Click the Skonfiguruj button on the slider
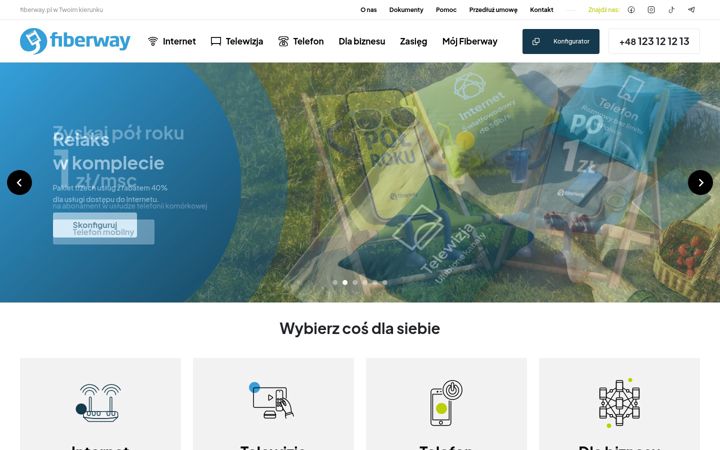Viewport: 720px width, 450px height. pos(95,225)
